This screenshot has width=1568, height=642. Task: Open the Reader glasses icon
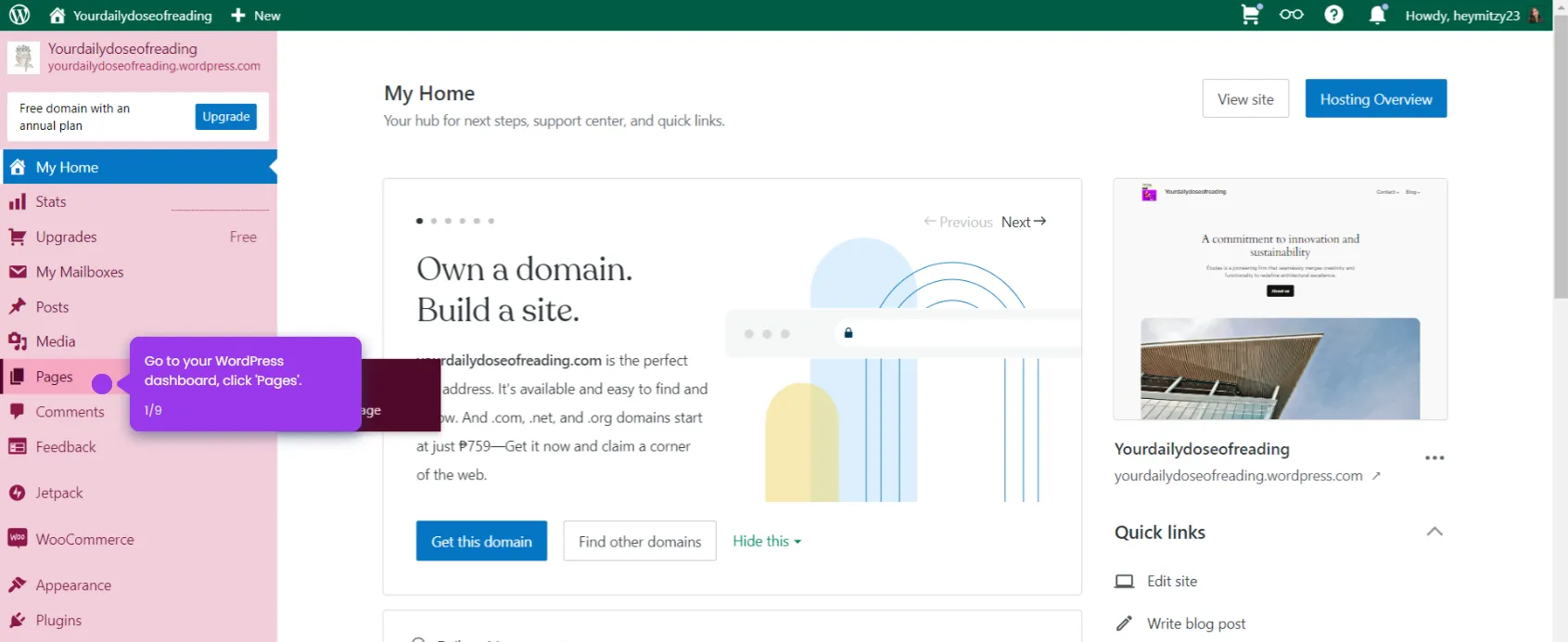(1292, 14)
